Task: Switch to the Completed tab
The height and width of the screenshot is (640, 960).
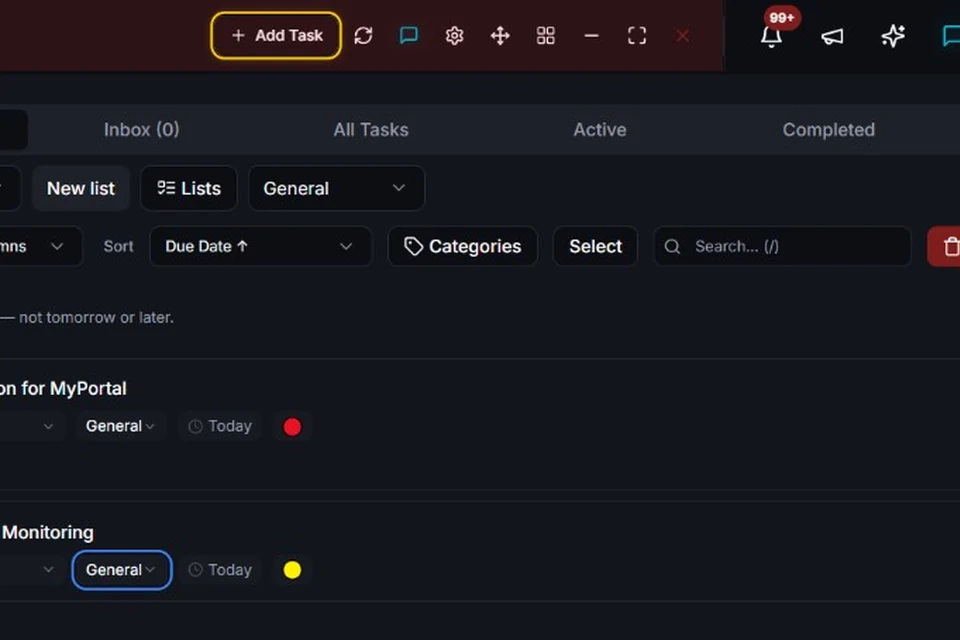Action: [x=829, y=130]
